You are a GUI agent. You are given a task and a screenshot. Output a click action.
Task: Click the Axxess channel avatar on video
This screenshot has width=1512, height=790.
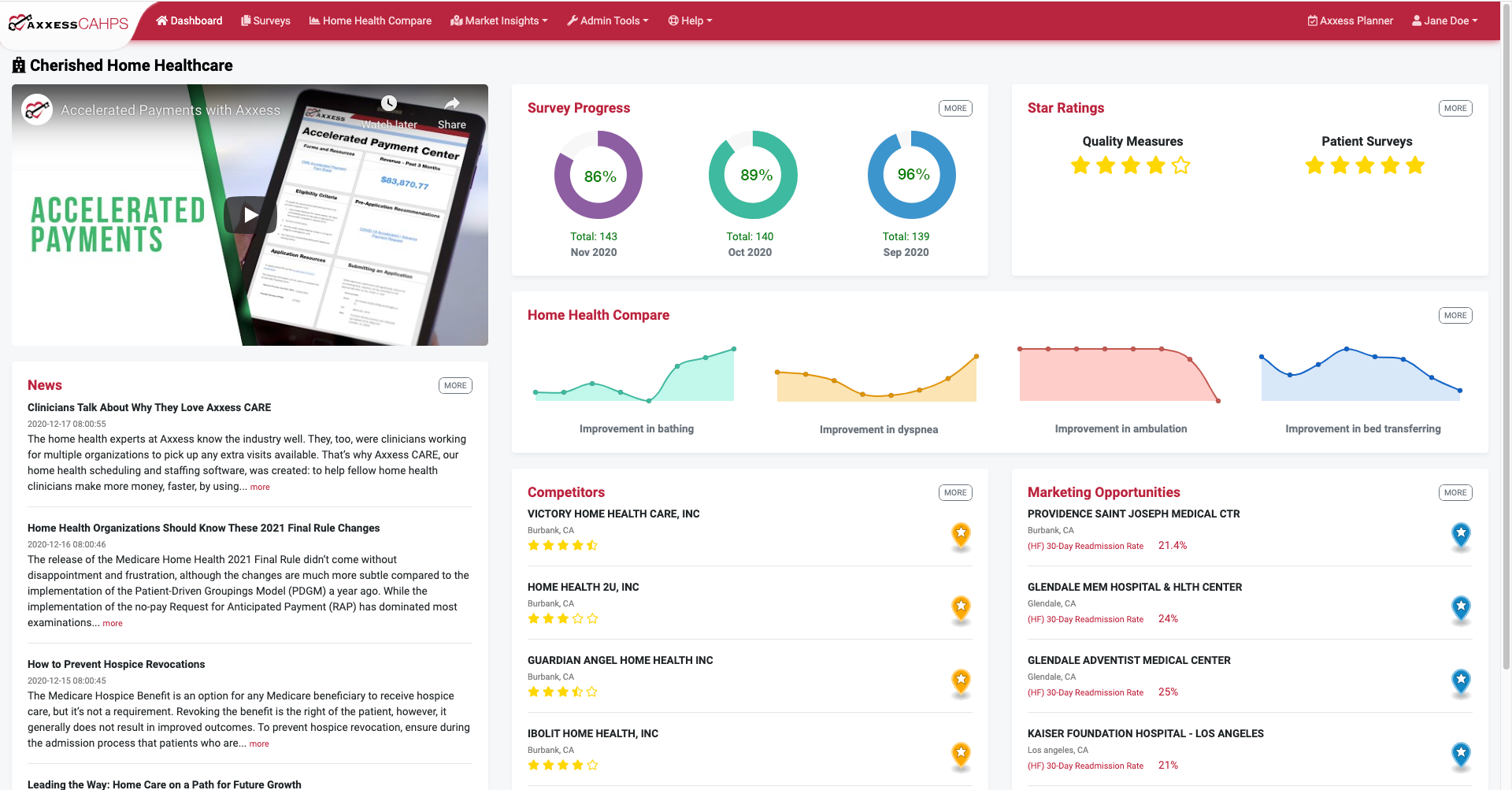[37, 109]
